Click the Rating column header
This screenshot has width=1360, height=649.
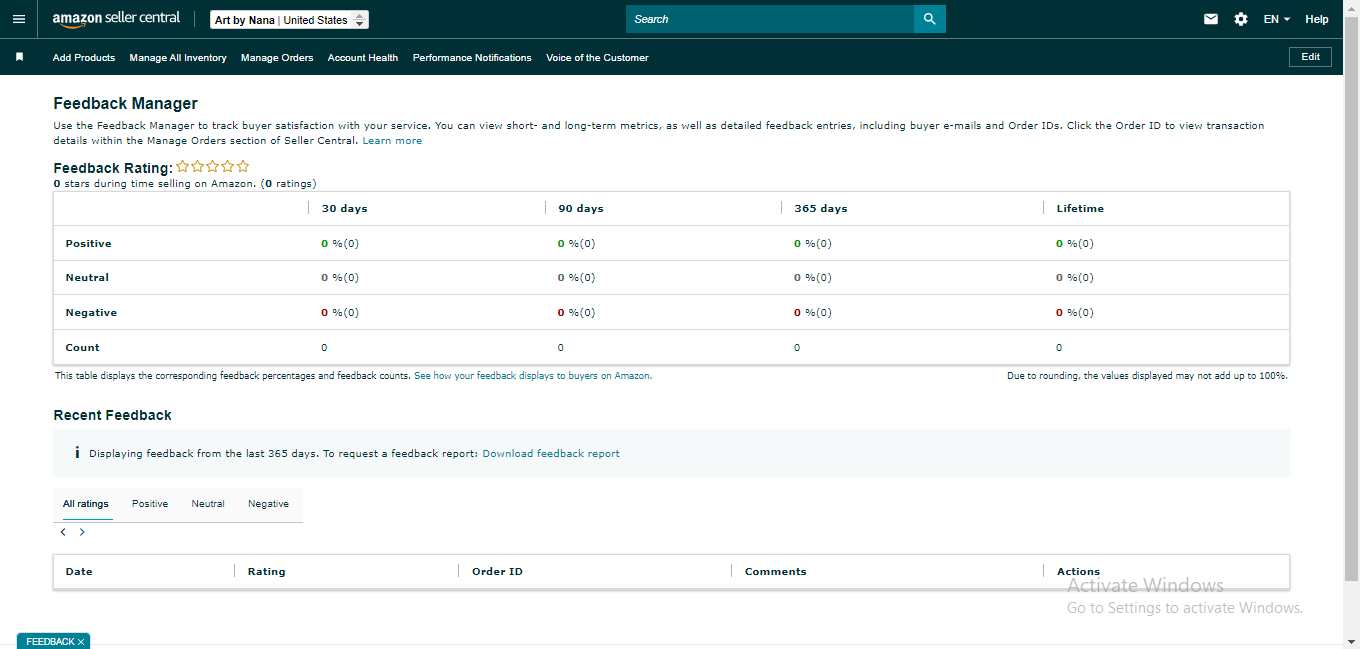267,572
